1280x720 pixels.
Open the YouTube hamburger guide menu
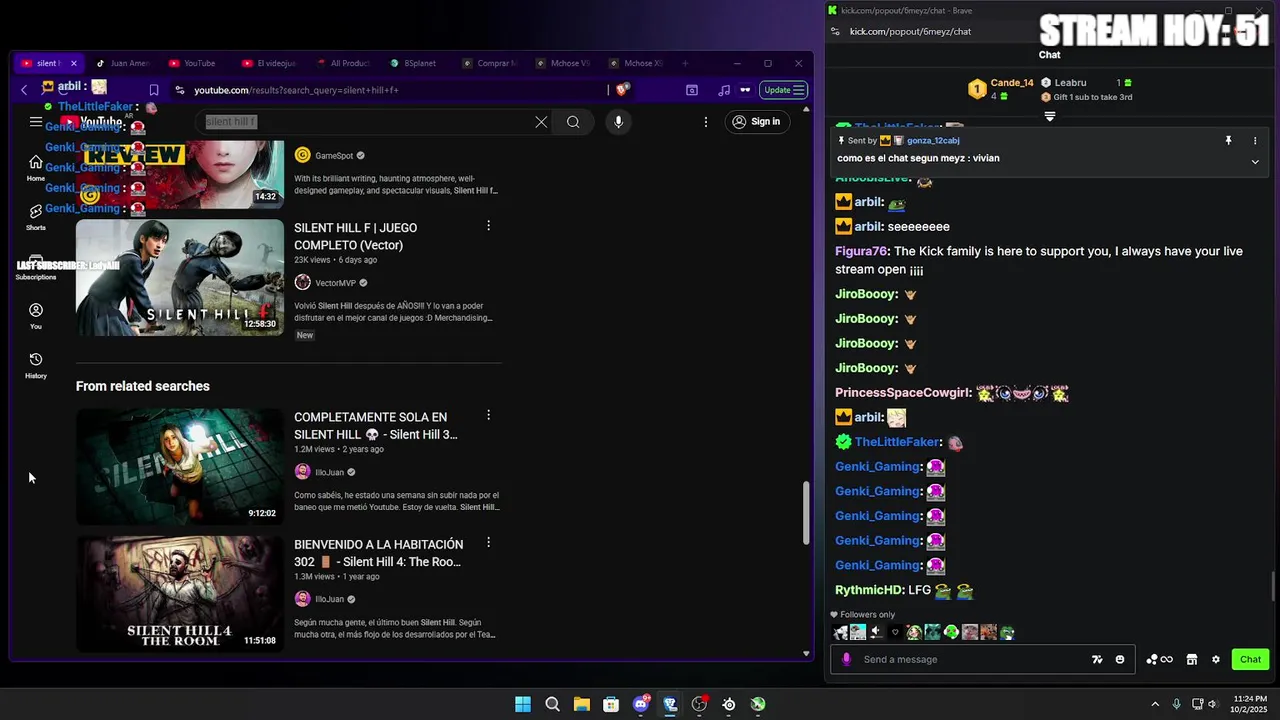point(36,122)
